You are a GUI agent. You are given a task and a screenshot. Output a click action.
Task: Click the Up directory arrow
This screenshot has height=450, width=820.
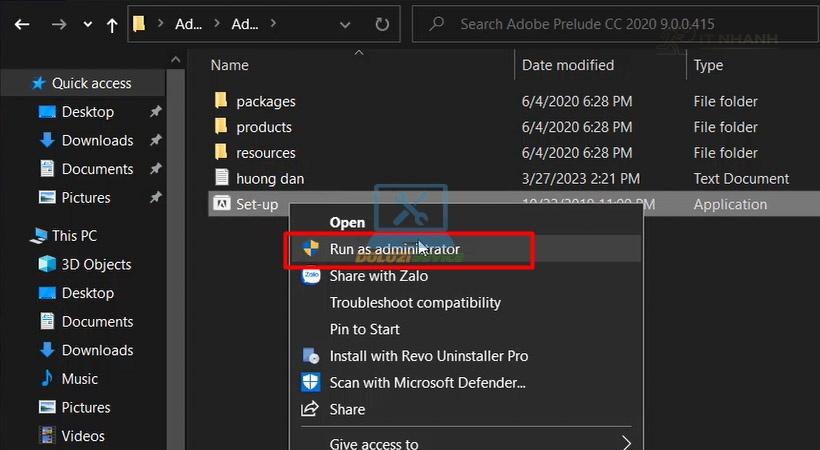[x=110, y=23]
